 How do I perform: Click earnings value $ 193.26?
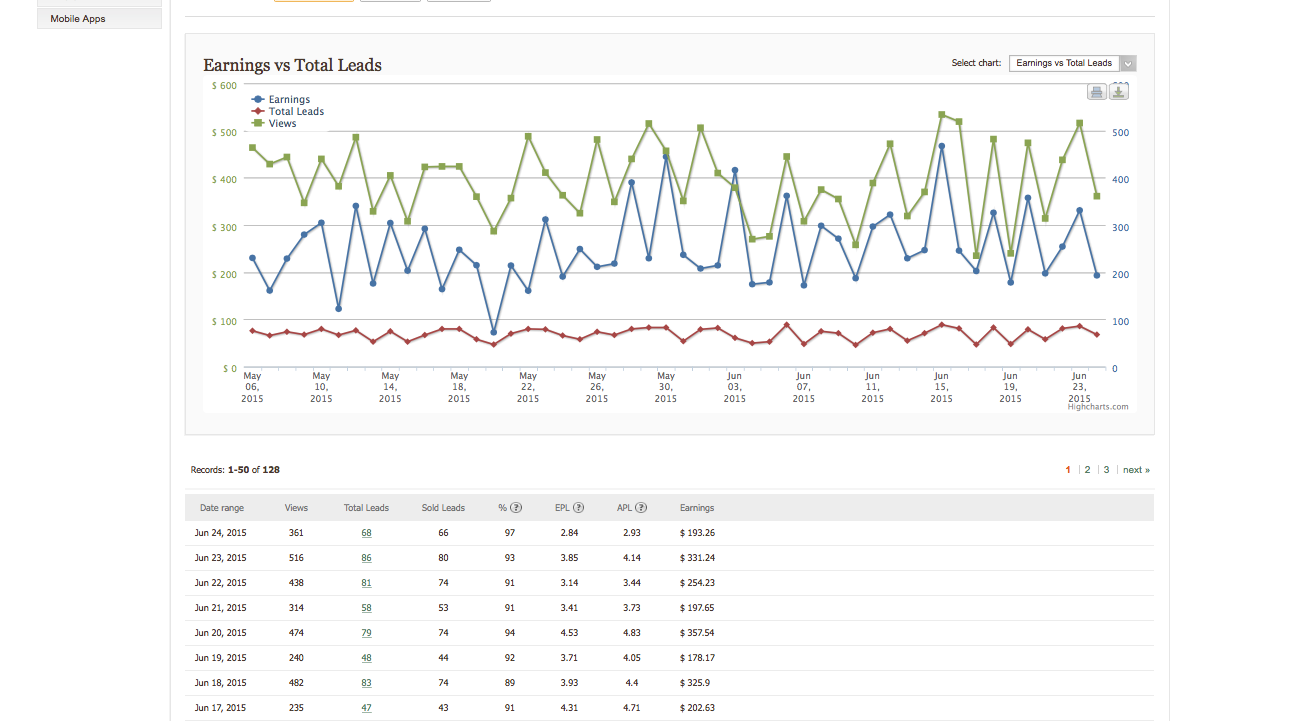[x=697, y=533]
